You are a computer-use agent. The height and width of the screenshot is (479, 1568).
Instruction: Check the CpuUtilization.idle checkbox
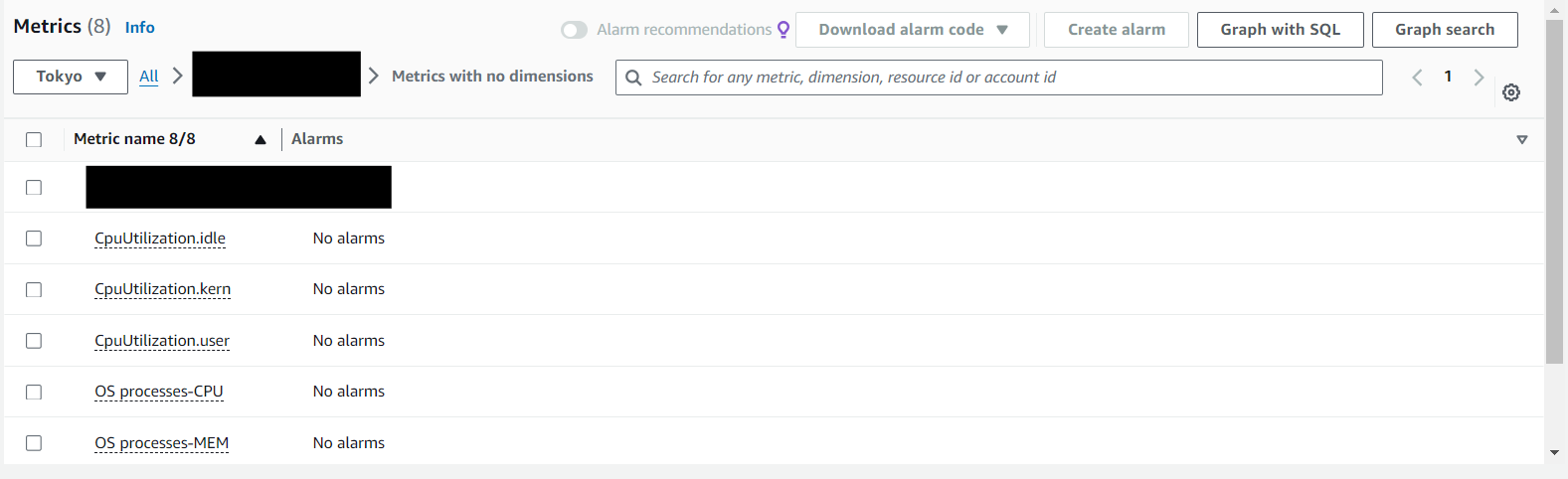coord(34,239)
